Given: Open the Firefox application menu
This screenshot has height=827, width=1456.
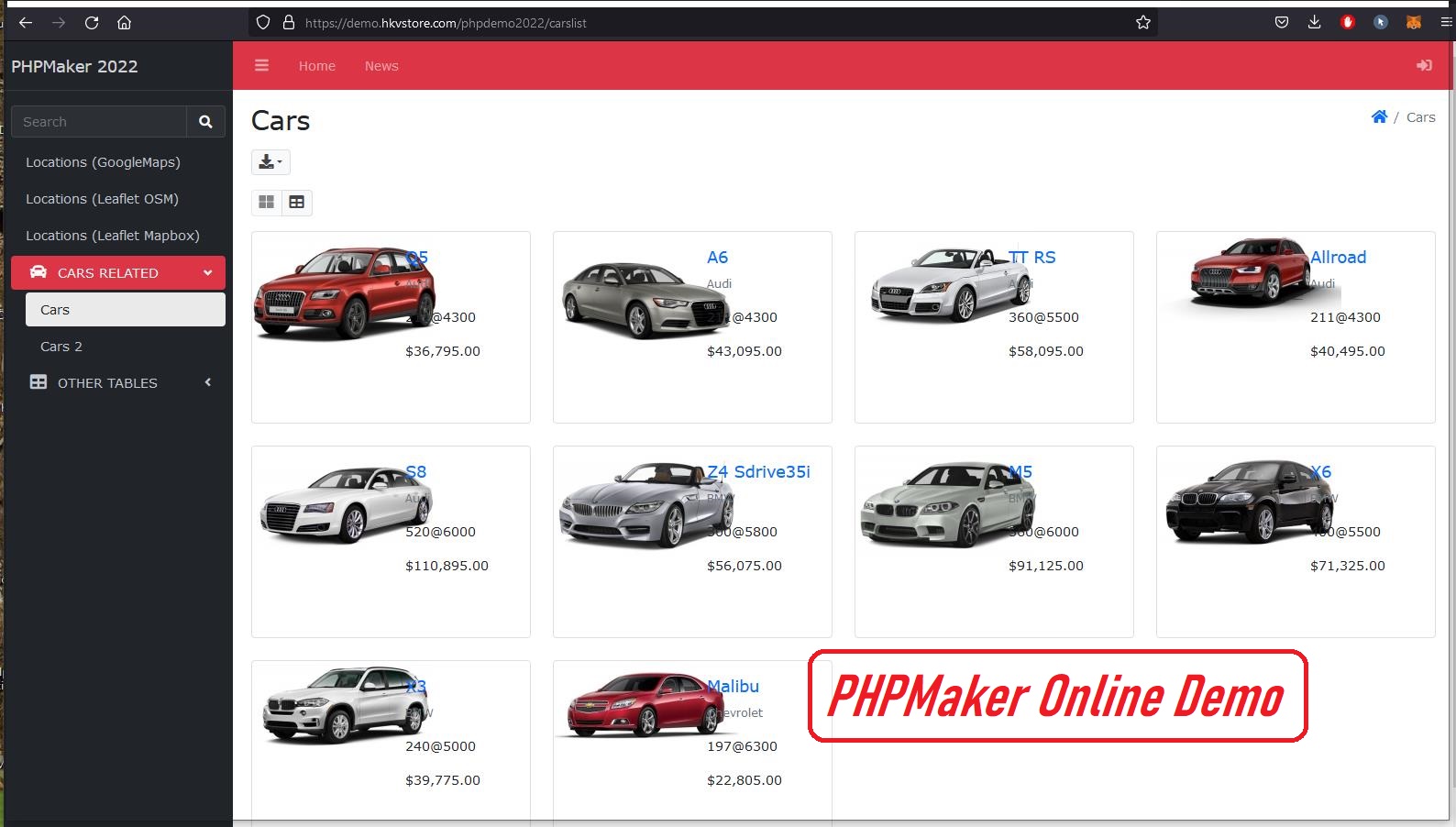Looking at the screenshot, I should click(1447, 23).
